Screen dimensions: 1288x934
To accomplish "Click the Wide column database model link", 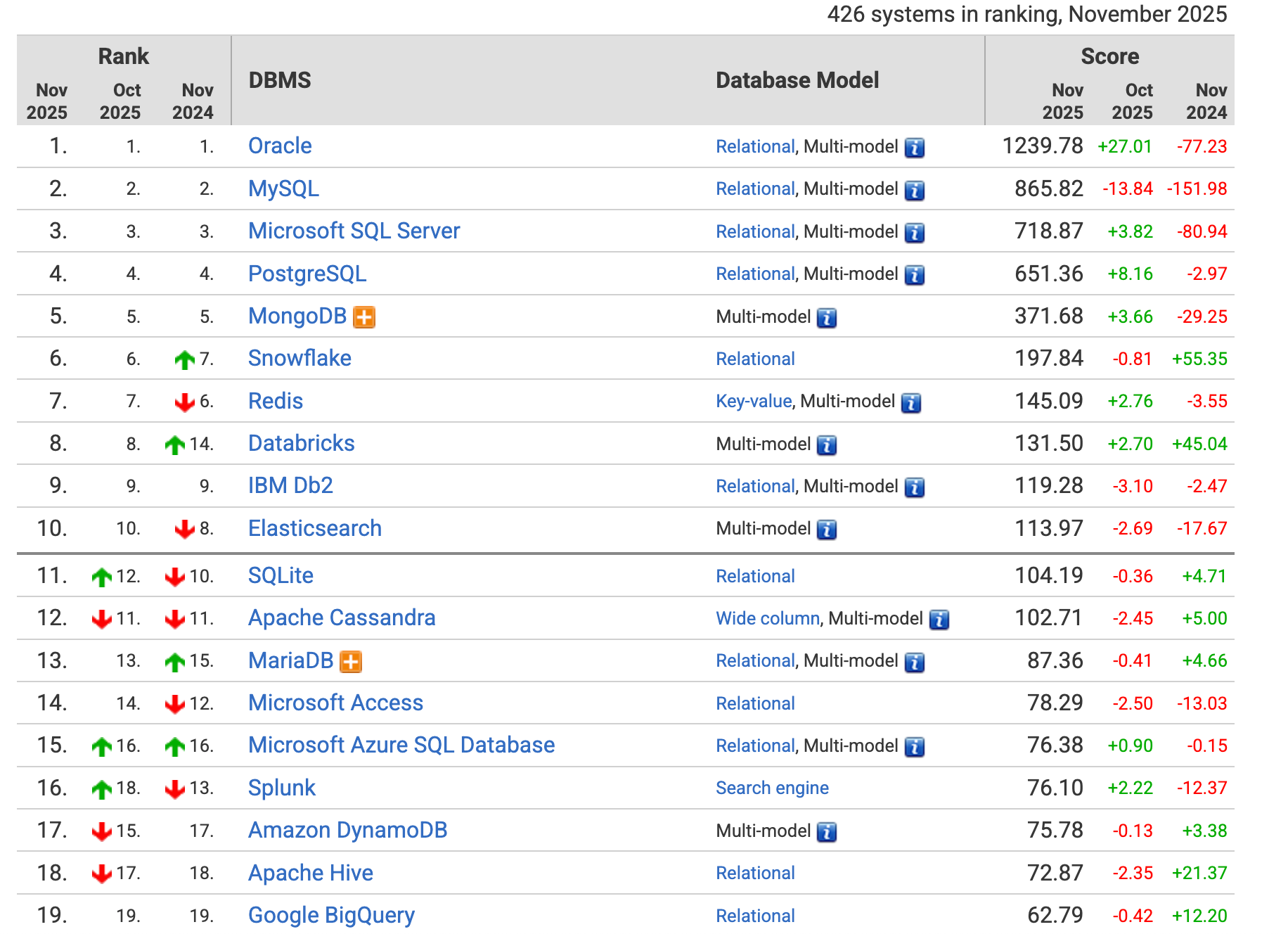I will coord(767,618).
